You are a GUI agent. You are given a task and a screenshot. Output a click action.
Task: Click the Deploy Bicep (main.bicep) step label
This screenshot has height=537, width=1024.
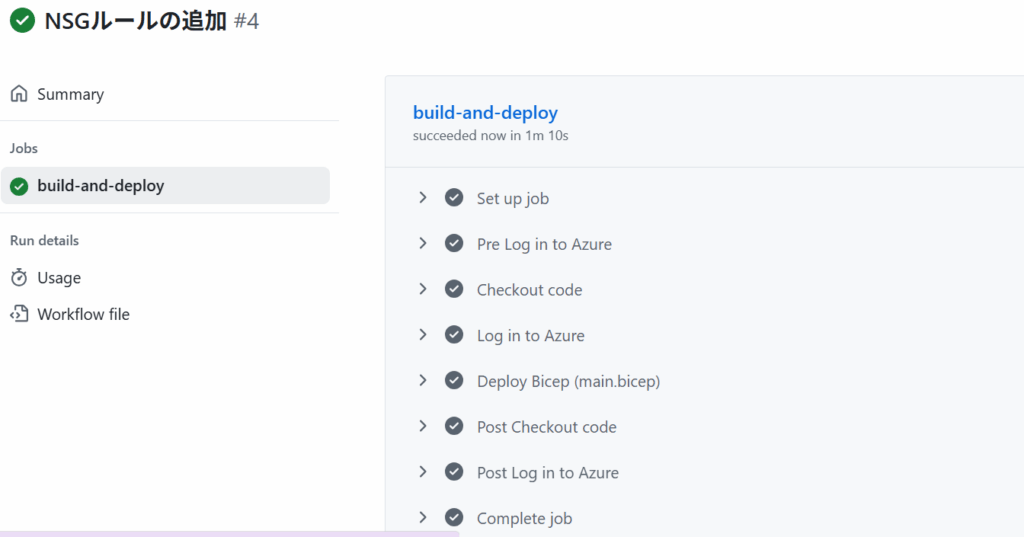pos(568,381)
